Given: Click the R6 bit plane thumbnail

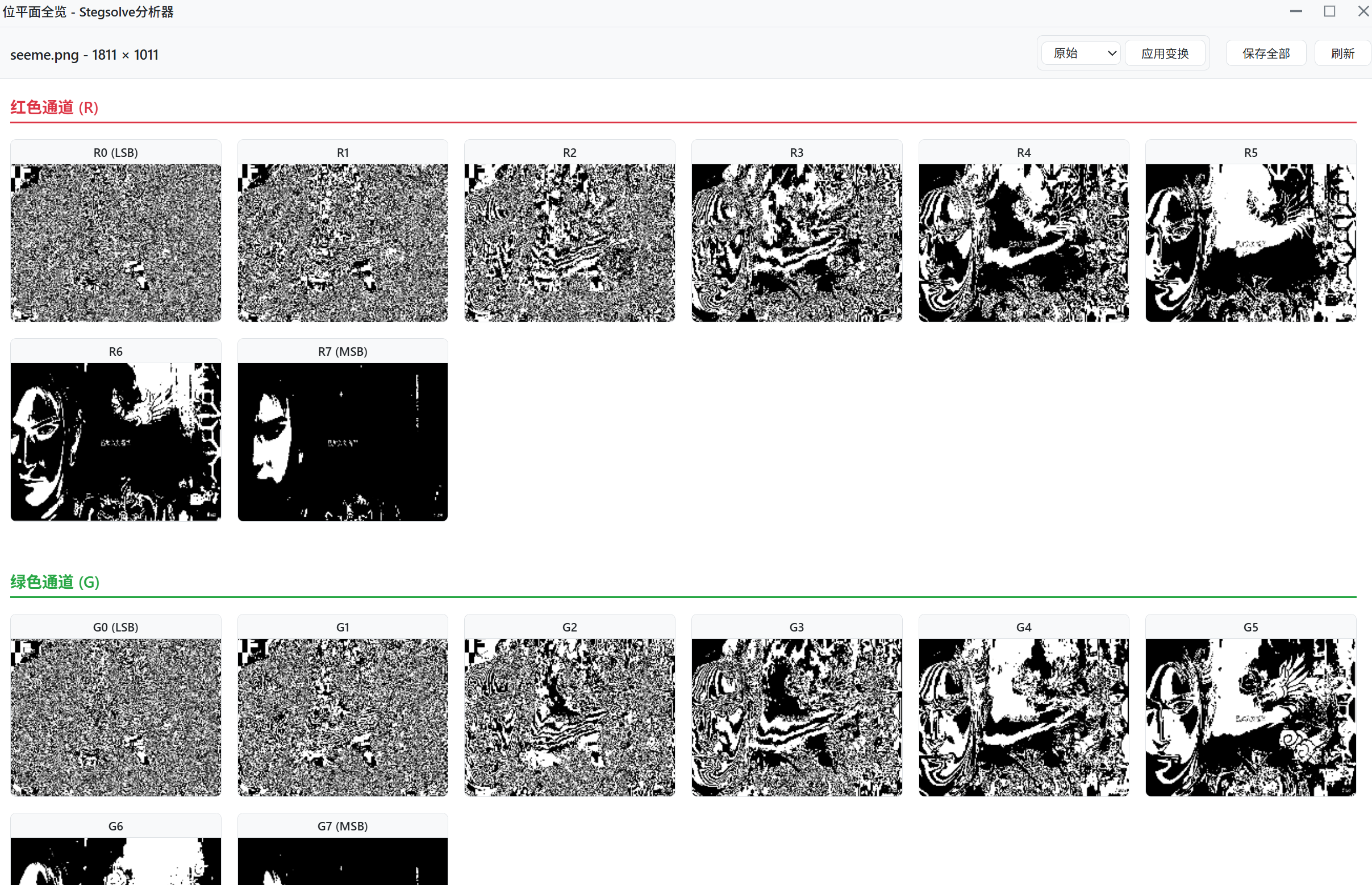Looking at the screenshot, I should (115, 441).
